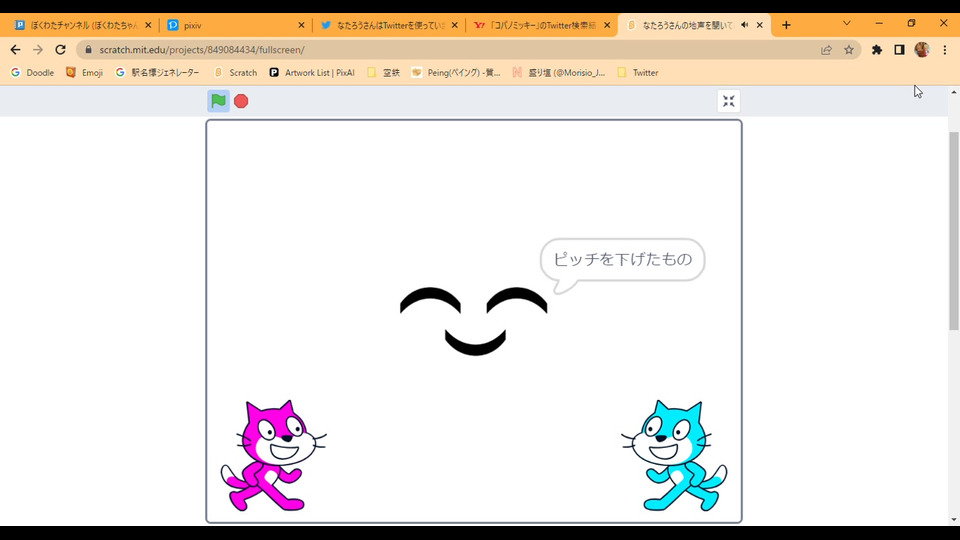Open the tab search dropdown arrow

click(847, 23)
